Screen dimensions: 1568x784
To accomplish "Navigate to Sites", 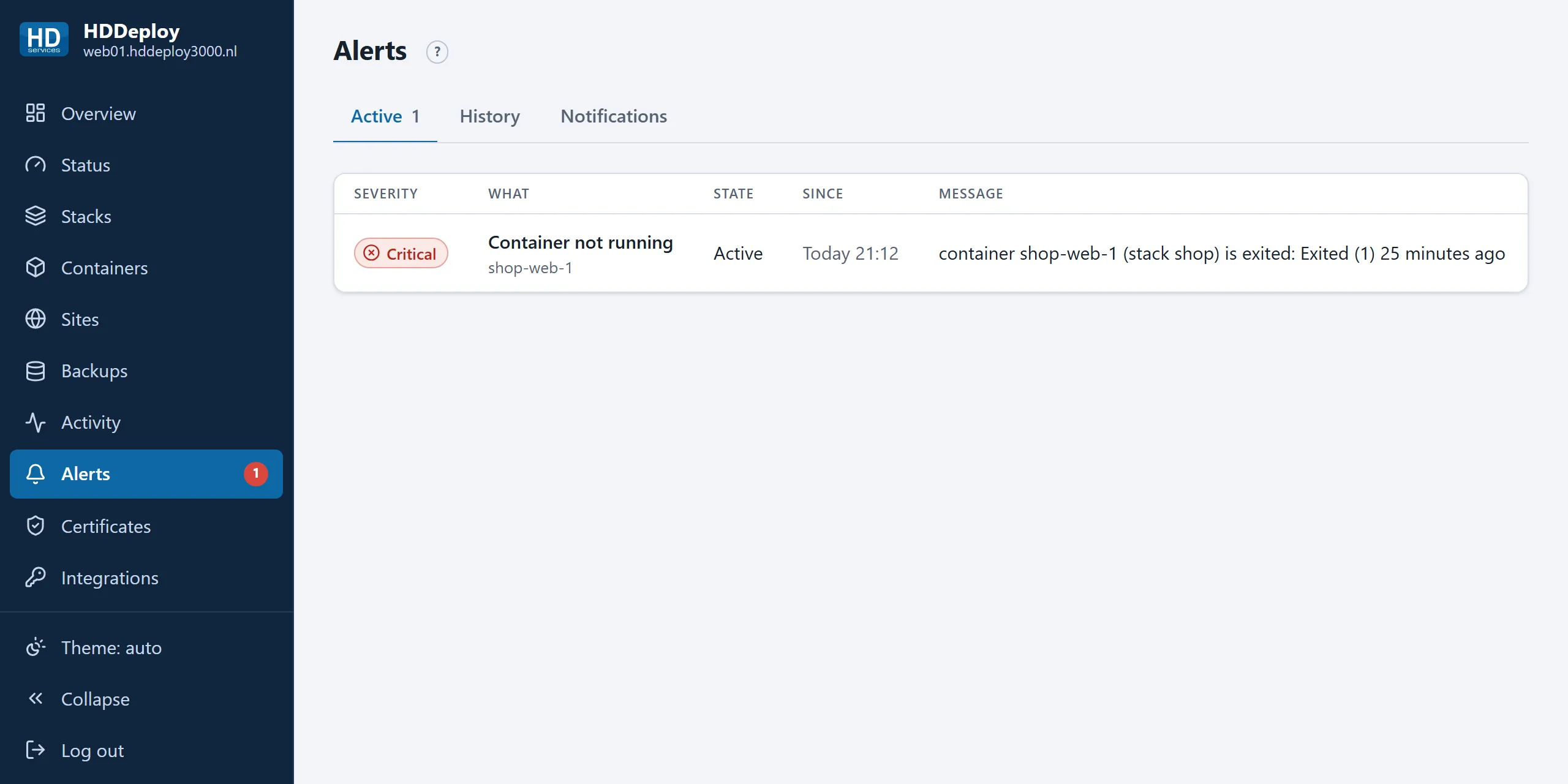I will [x=146, y=319].
